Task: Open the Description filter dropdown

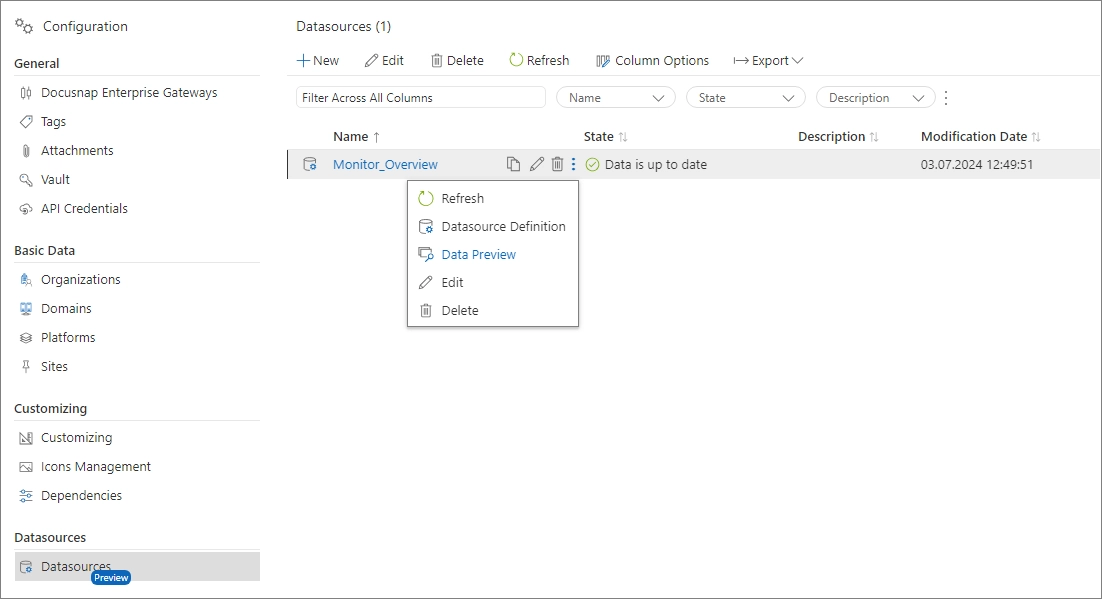Action: coord(874,97)
